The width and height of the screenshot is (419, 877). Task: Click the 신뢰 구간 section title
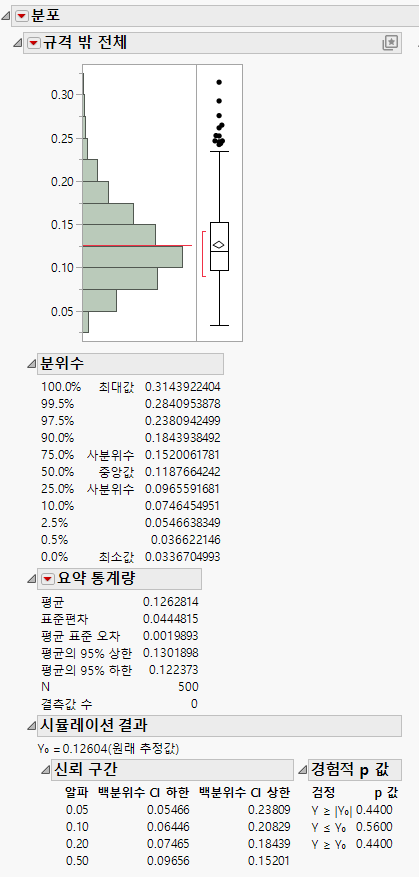coord(86,770)
